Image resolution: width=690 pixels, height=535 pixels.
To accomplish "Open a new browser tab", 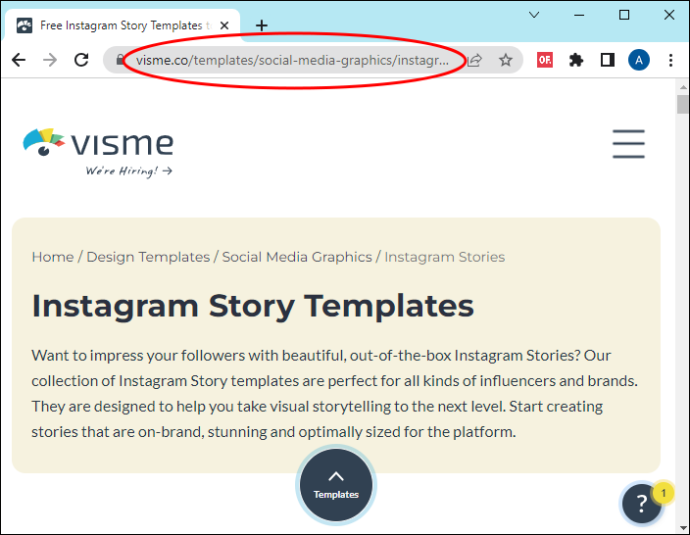I will coord(261,26).
